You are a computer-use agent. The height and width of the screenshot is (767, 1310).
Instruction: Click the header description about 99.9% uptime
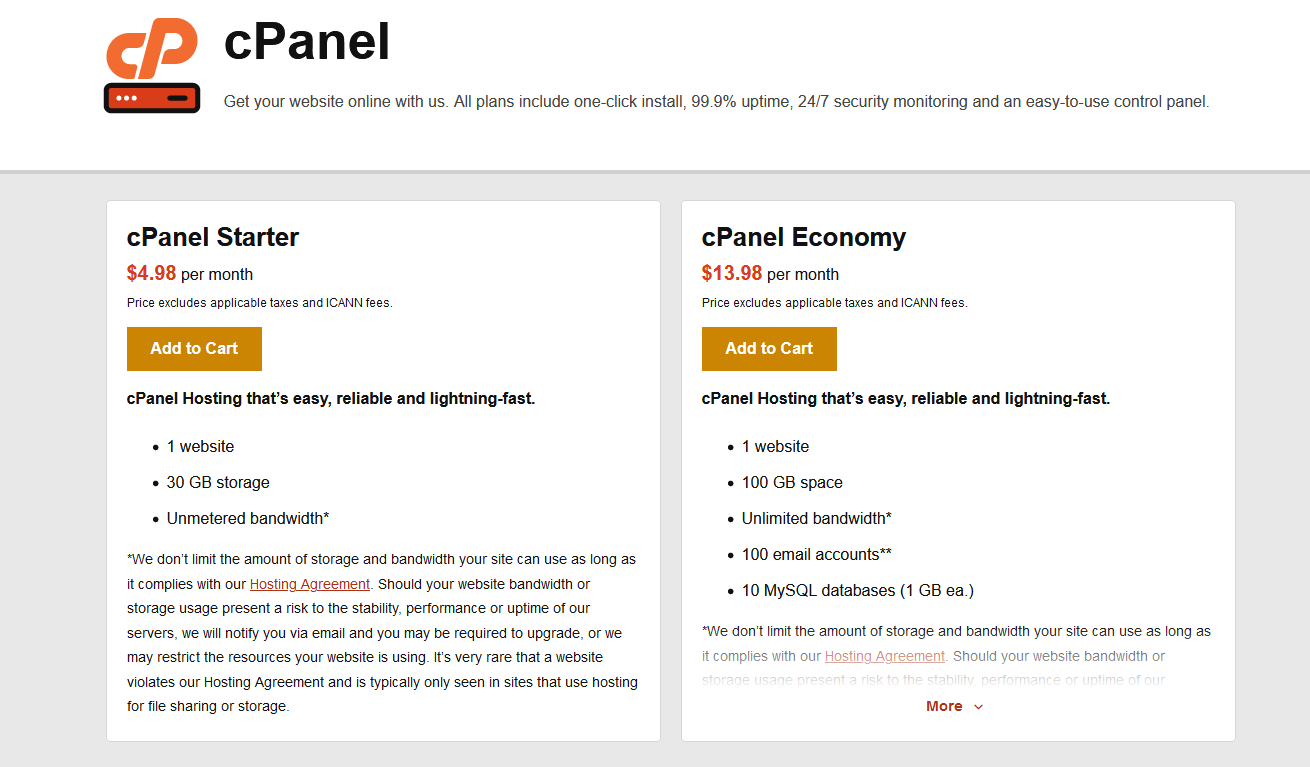[x=716, y=101]
